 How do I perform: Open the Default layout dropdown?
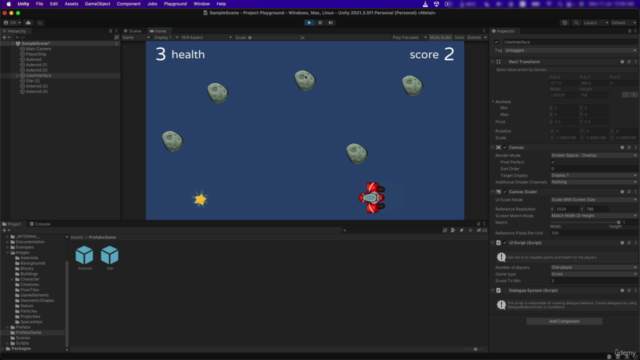coord(624,23)
